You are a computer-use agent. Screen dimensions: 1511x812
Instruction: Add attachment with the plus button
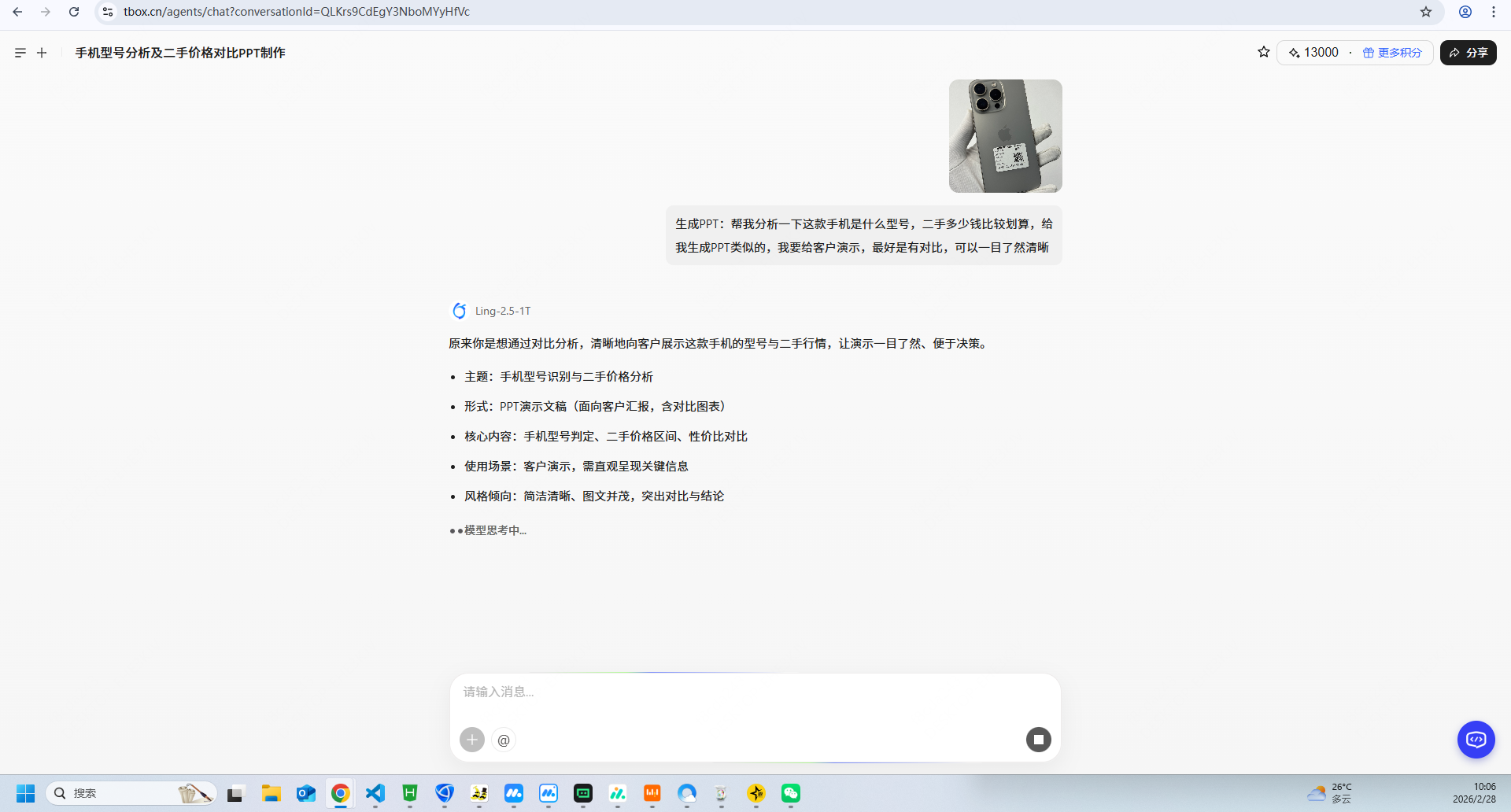(x=472, y=740)
